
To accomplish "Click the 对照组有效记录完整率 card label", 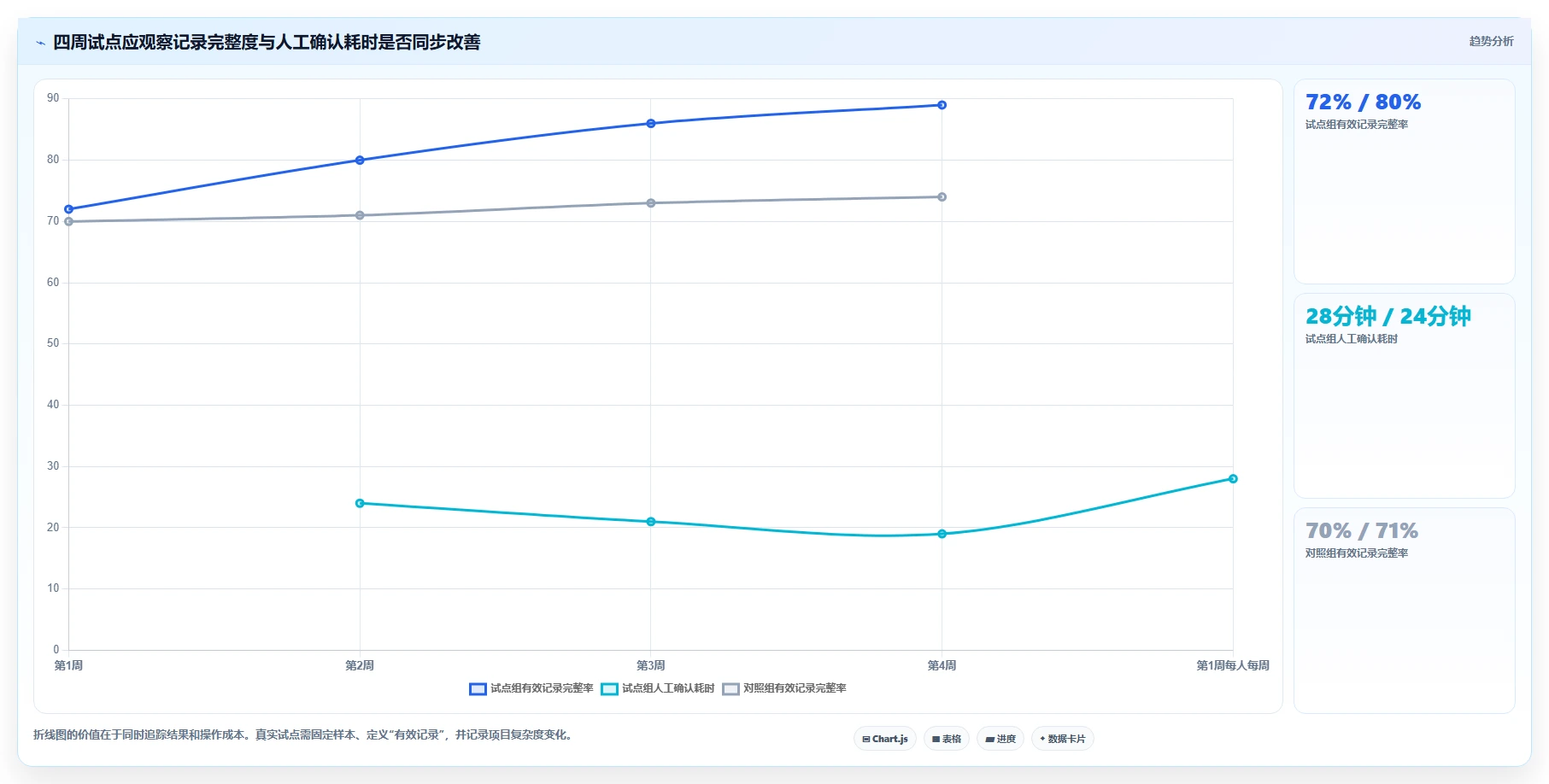I will tap(1357, 553).
